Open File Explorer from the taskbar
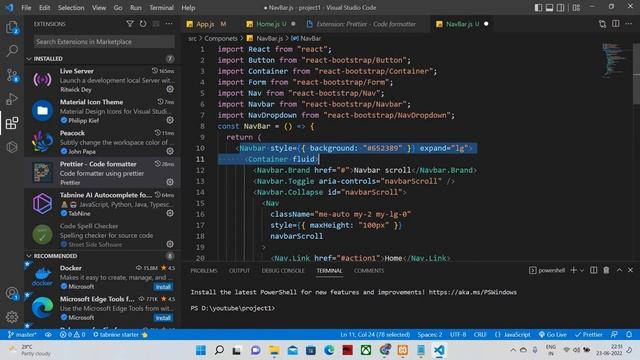Viewport: 640px width, 360px height. tap(274, 350)
